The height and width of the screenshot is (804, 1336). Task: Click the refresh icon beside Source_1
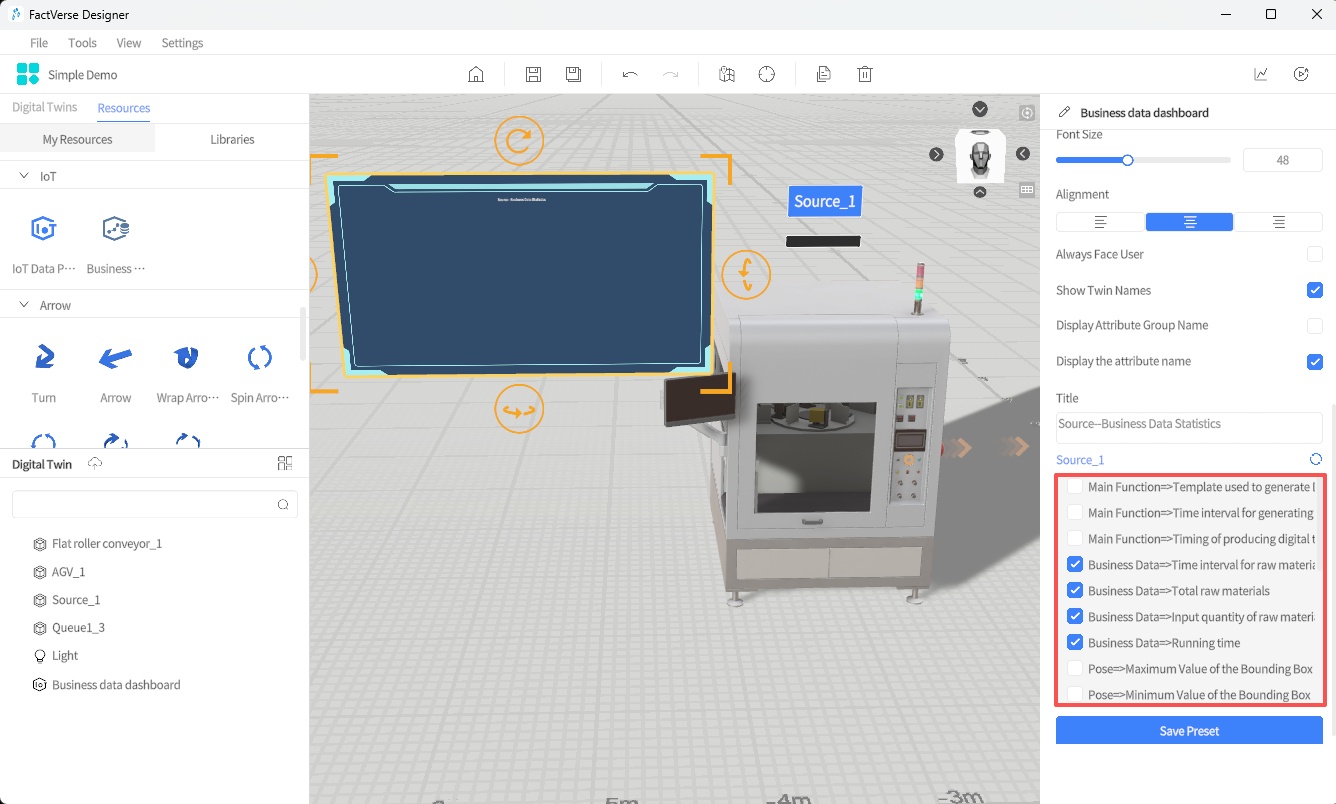point(1315,459)
